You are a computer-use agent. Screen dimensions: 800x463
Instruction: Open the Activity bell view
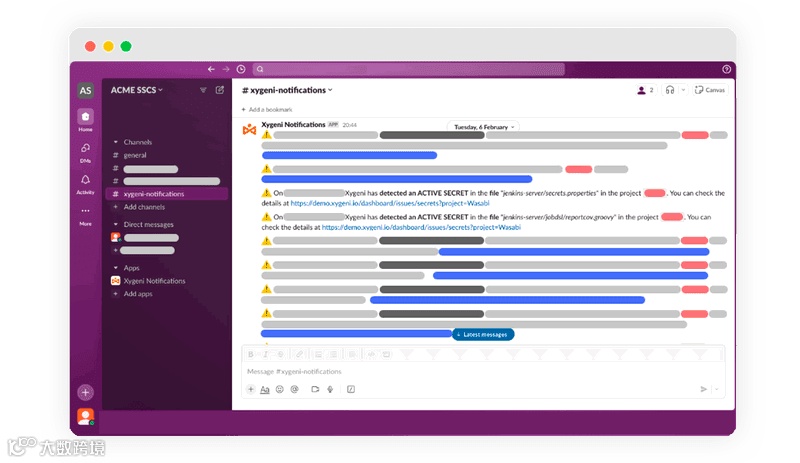[85, 184]
